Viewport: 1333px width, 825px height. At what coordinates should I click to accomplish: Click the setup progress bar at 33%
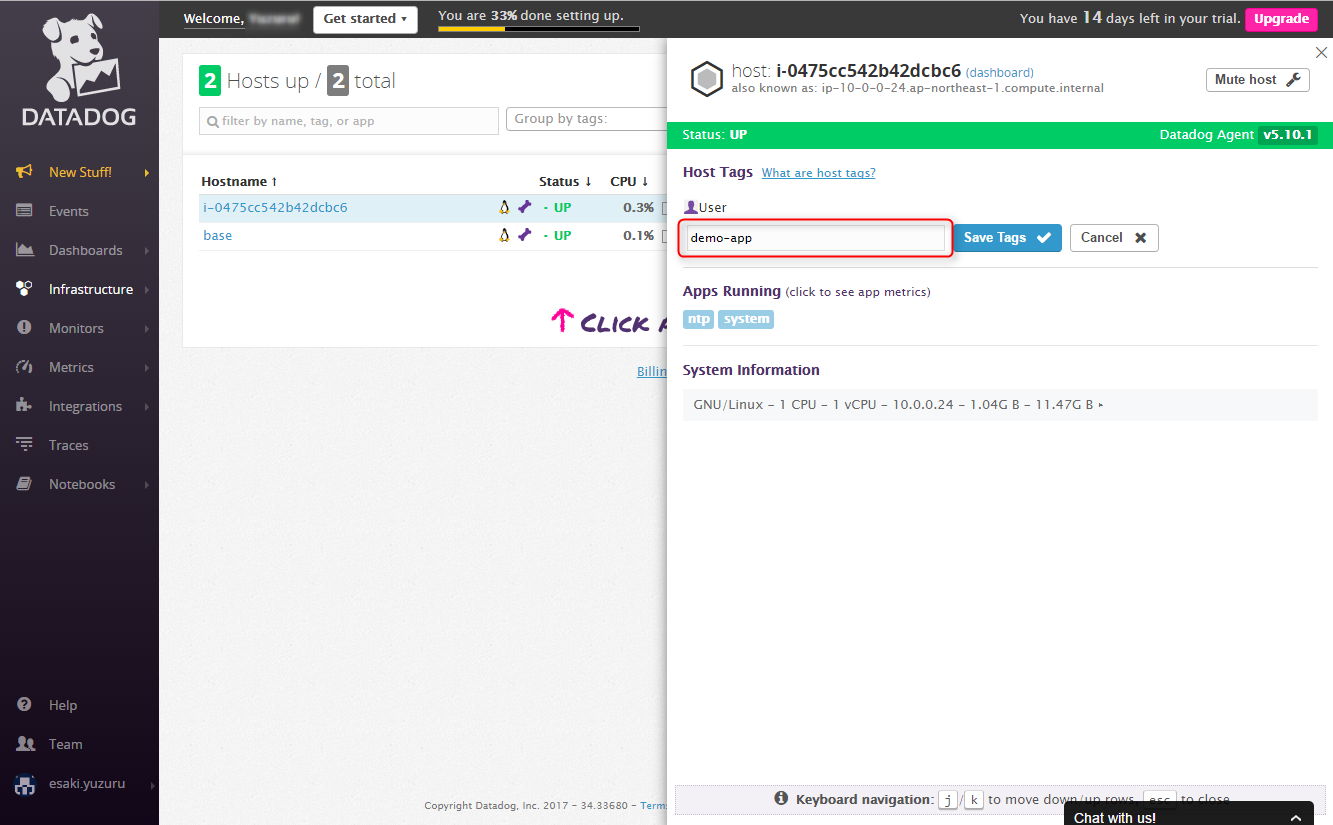coord(538,28)
